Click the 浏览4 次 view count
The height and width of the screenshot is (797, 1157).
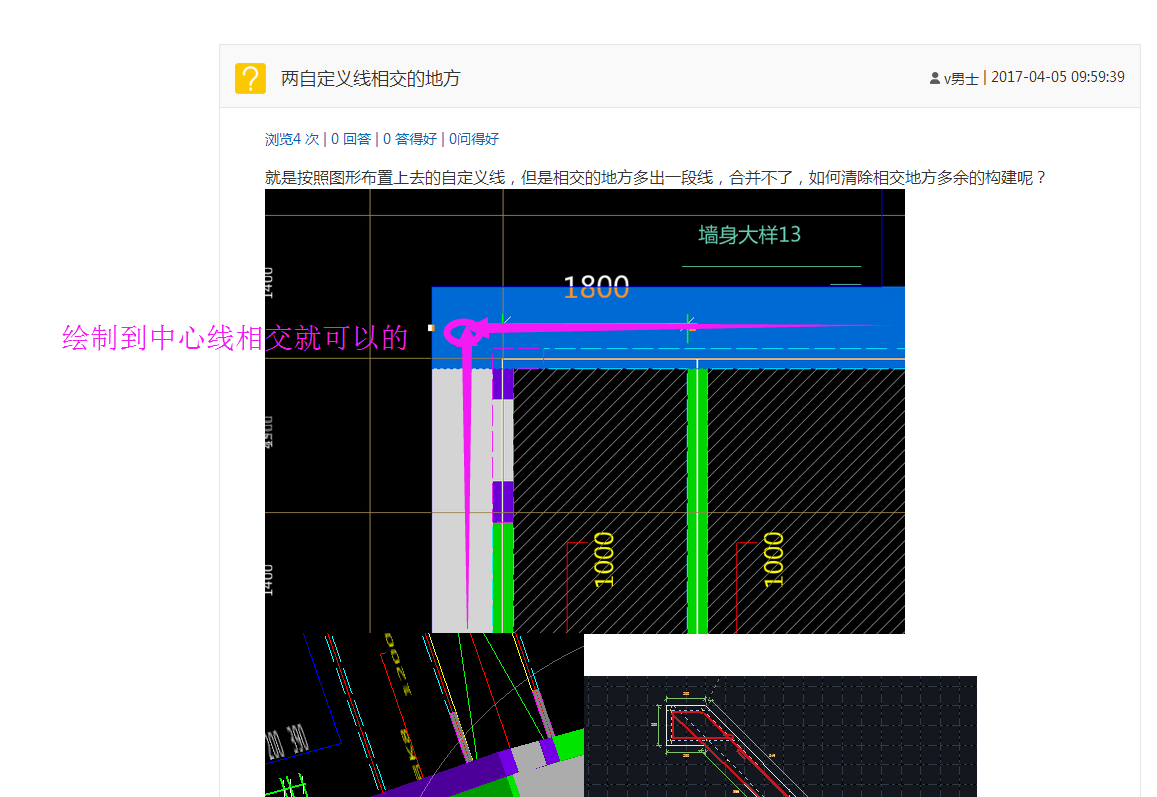tap(292, 139)
